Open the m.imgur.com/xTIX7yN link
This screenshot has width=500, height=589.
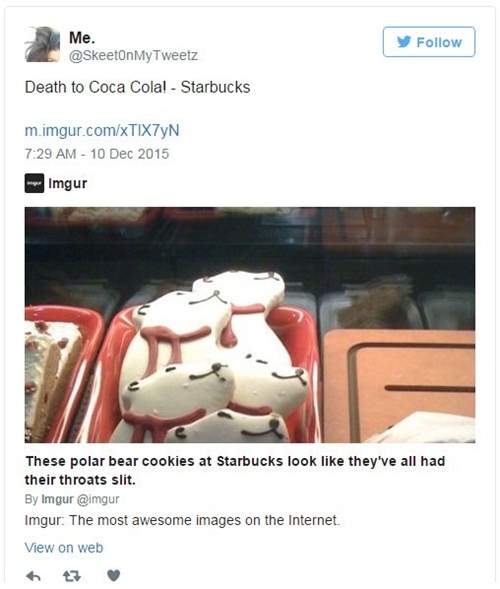click(x=102, y=130)
